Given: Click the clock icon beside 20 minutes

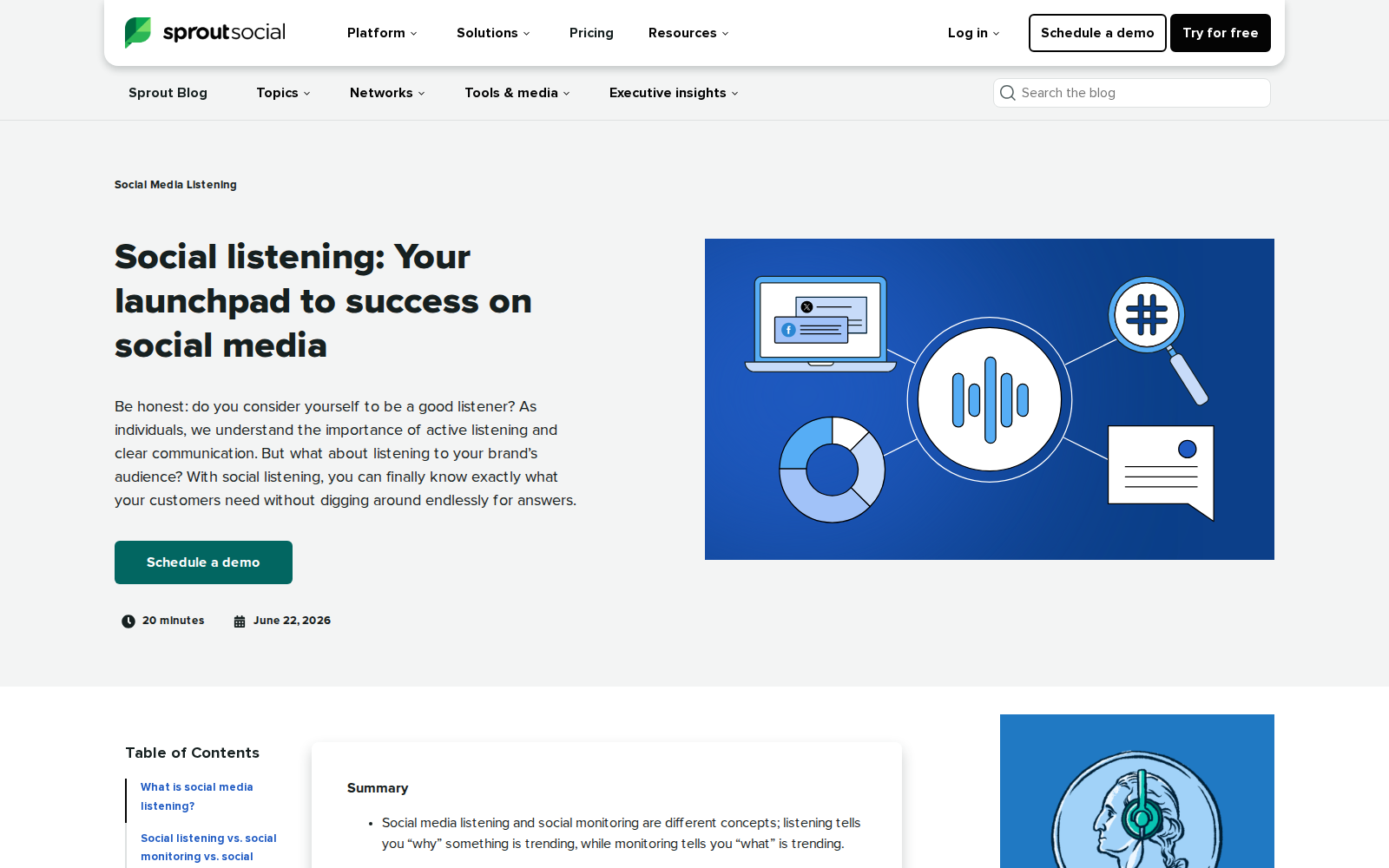Looking at the screenshot, I should 128,621.
